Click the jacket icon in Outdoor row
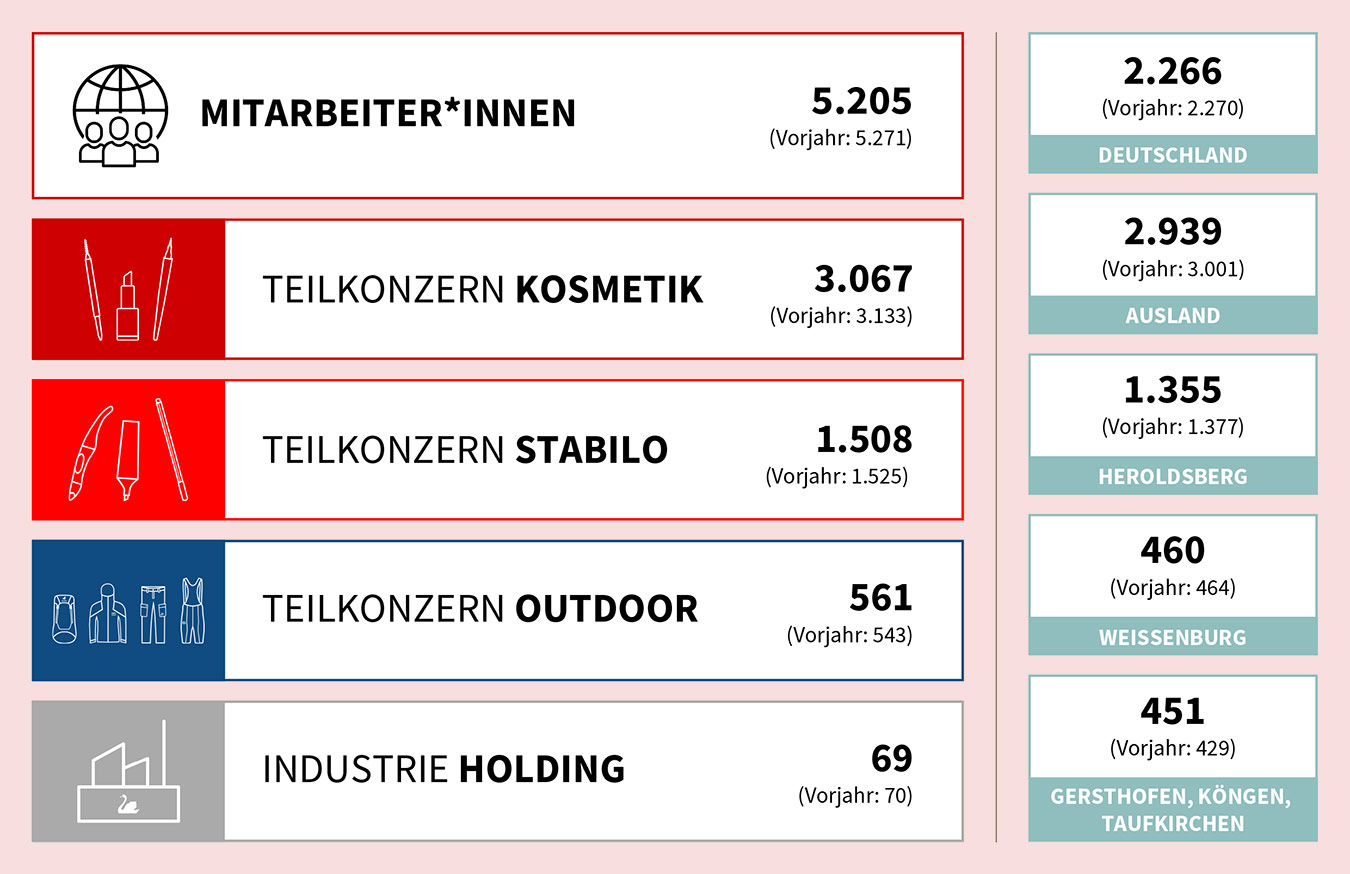 pyautogui.click(x=106, y=612)
